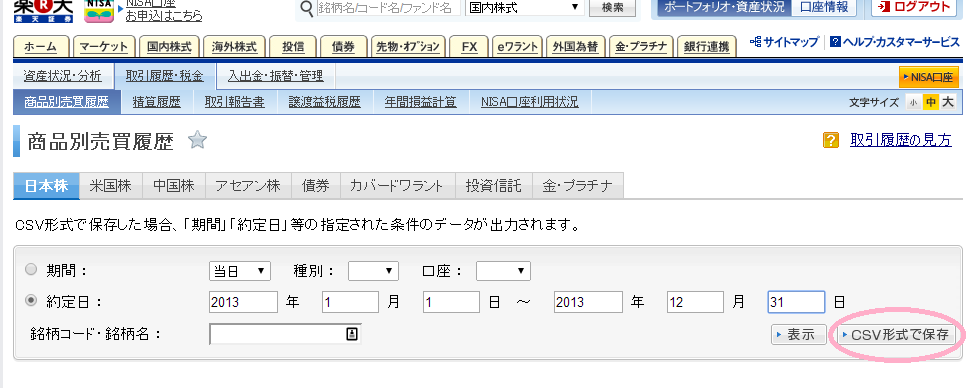This screenshot has width=972, height=388.
Task: Click the end month field 12
Action: point(696,302)
